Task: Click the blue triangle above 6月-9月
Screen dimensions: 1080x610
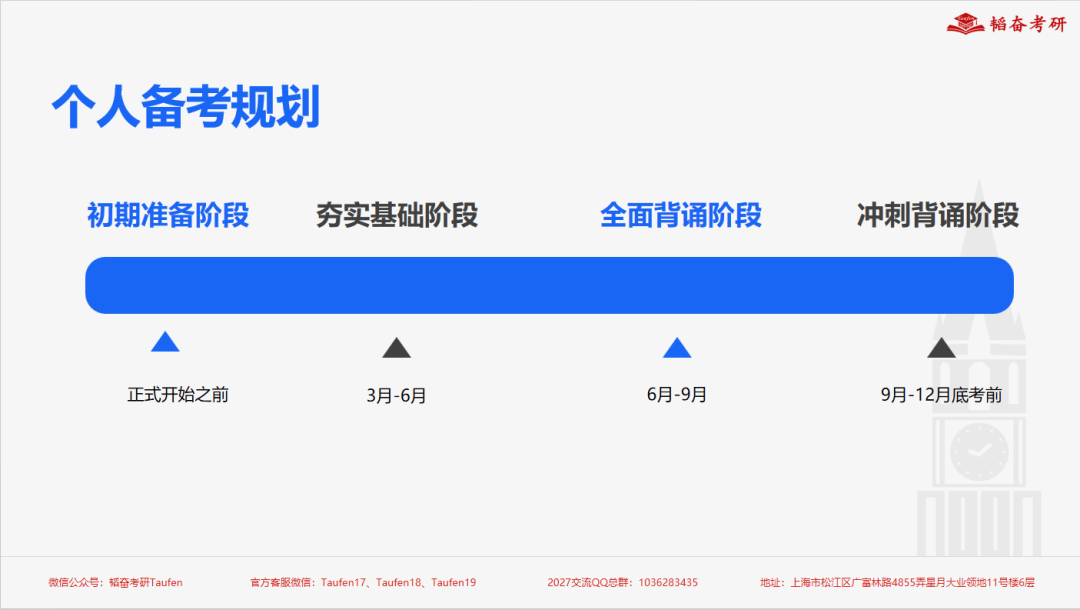Action: click(x=677, y=348)
